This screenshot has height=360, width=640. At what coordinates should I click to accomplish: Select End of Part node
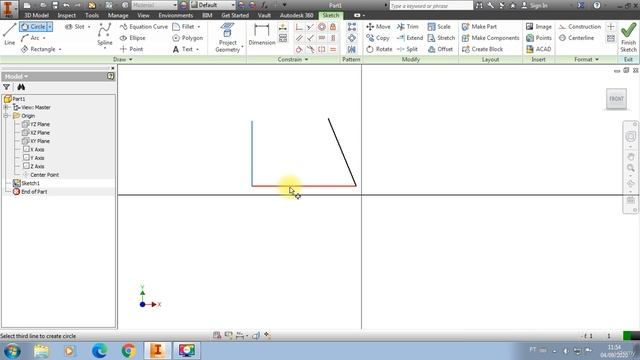click(x=30, y=191)
